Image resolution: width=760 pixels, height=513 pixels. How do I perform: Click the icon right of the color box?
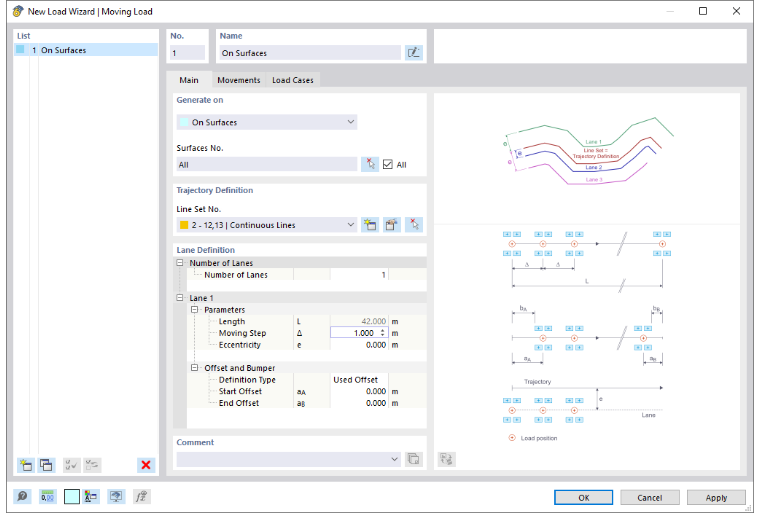tap(91, 497)
